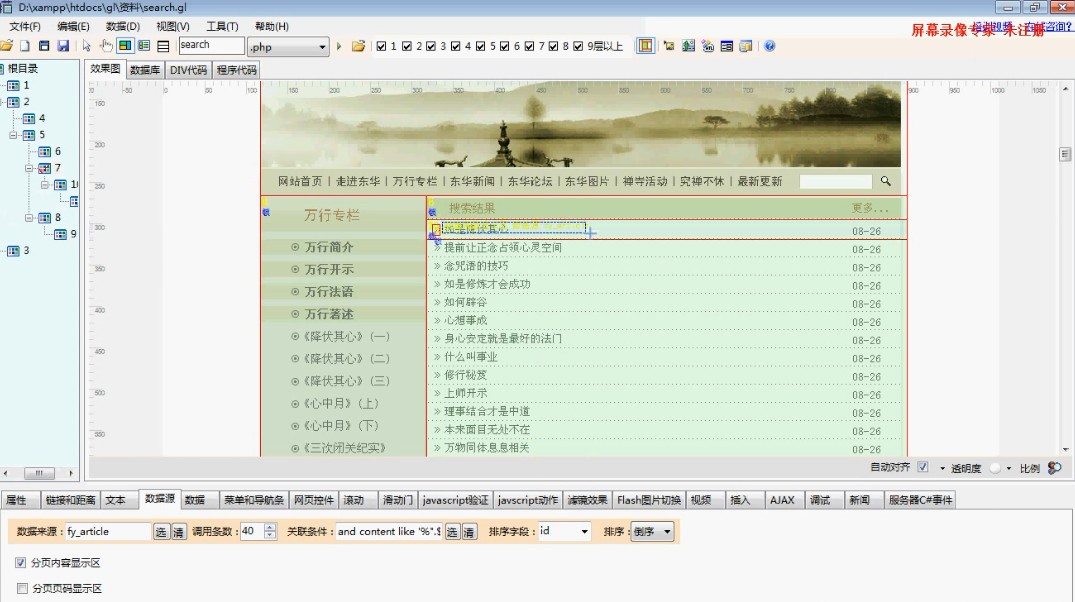Screen dimensions: 1075x602
Task: Click the 数据来源 fy_article input field
Action: click(108, 531)
